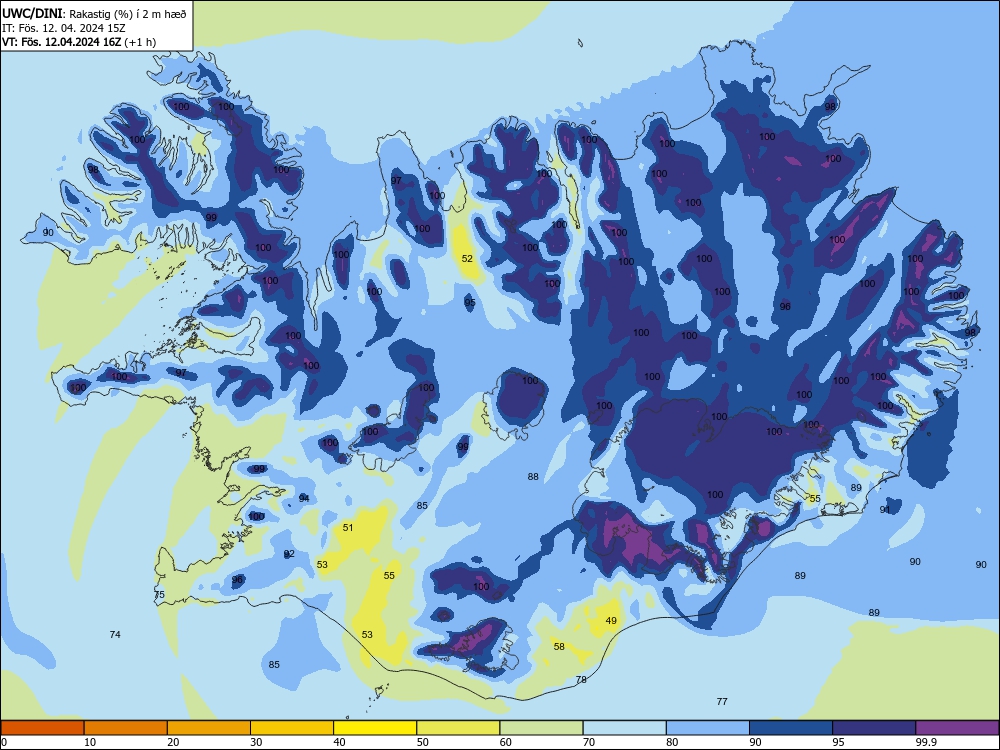Click the coastal humidity value 75
Viewport: 1000px width, 750px height.
click(x=159, y=594)
